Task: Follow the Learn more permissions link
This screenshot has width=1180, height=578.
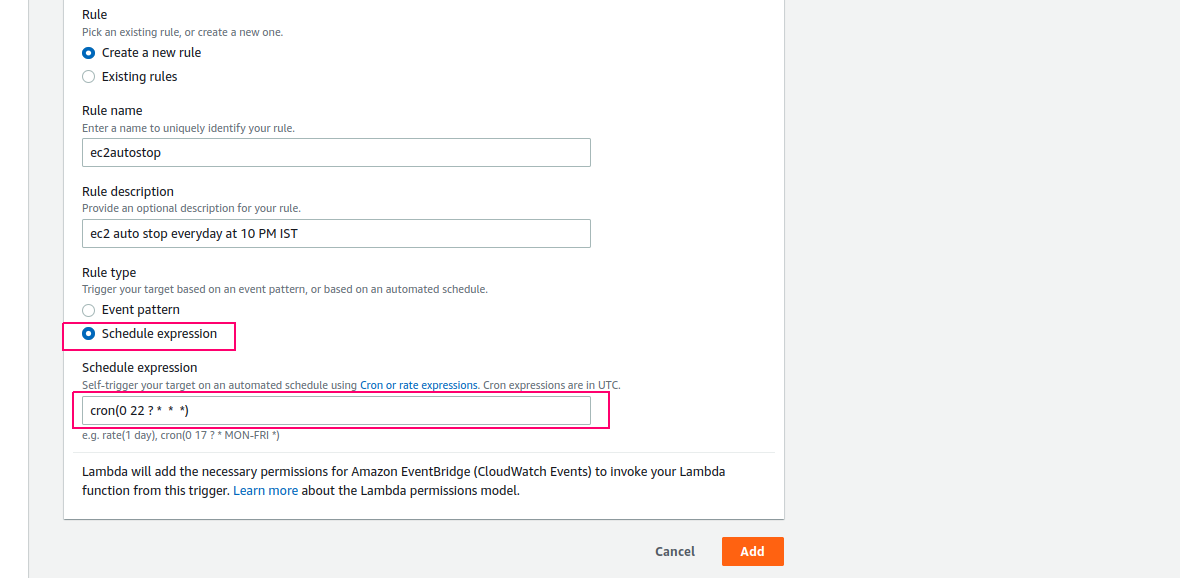Action: pos(266,491)
